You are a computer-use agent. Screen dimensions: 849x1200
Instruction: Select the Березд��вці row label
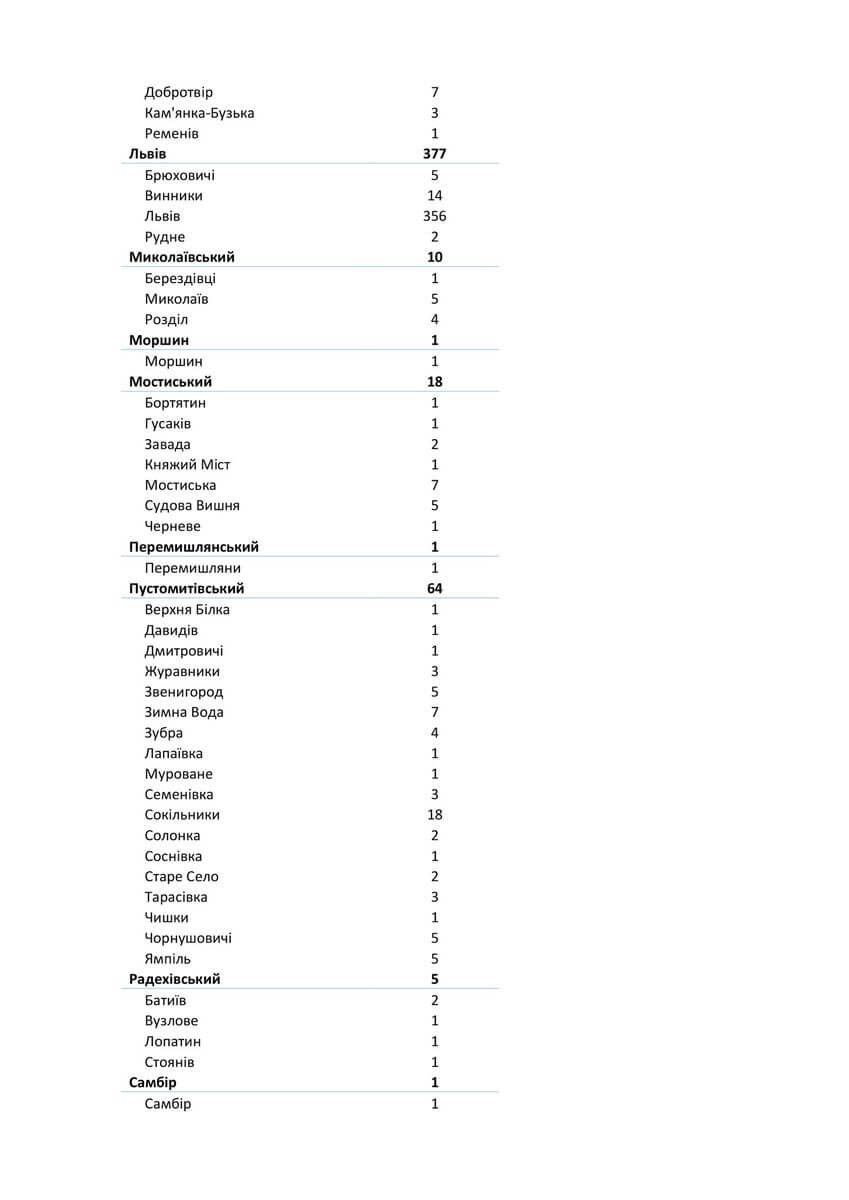click(180, 279)
